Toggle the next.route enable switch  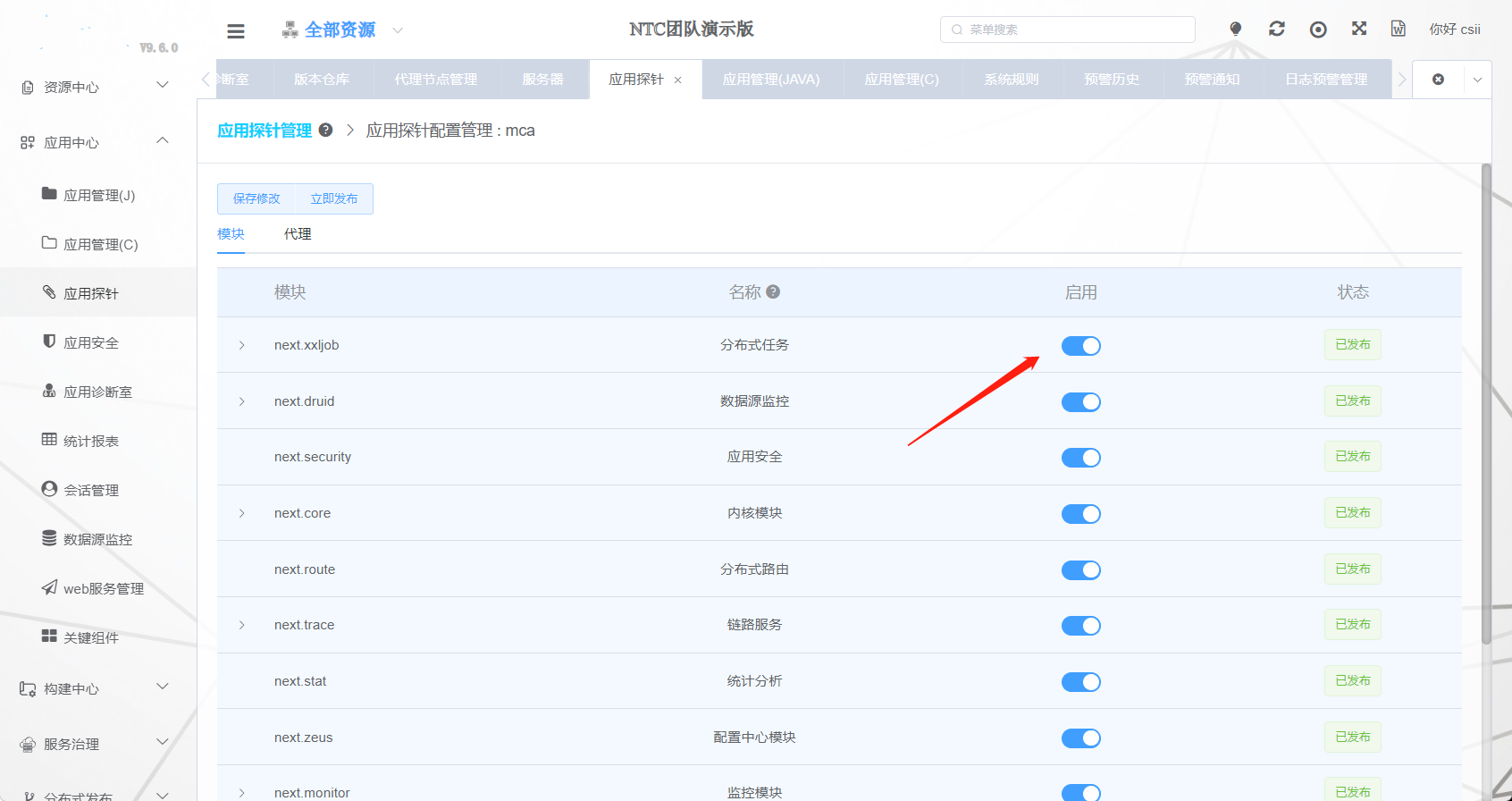pos(1080,570)
